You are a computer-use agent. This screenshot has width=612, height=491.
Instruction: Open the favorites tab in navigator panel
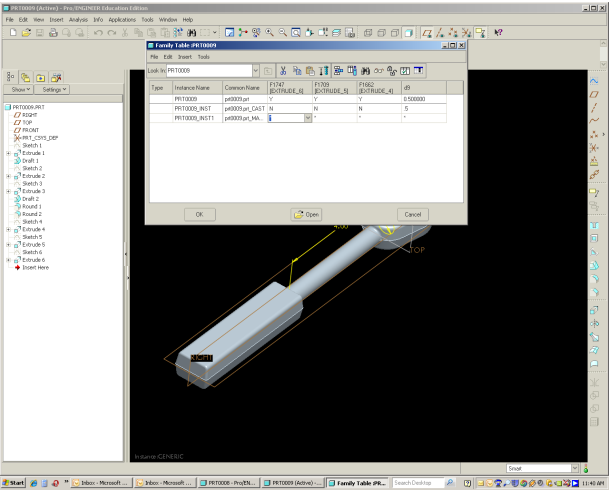56,76
